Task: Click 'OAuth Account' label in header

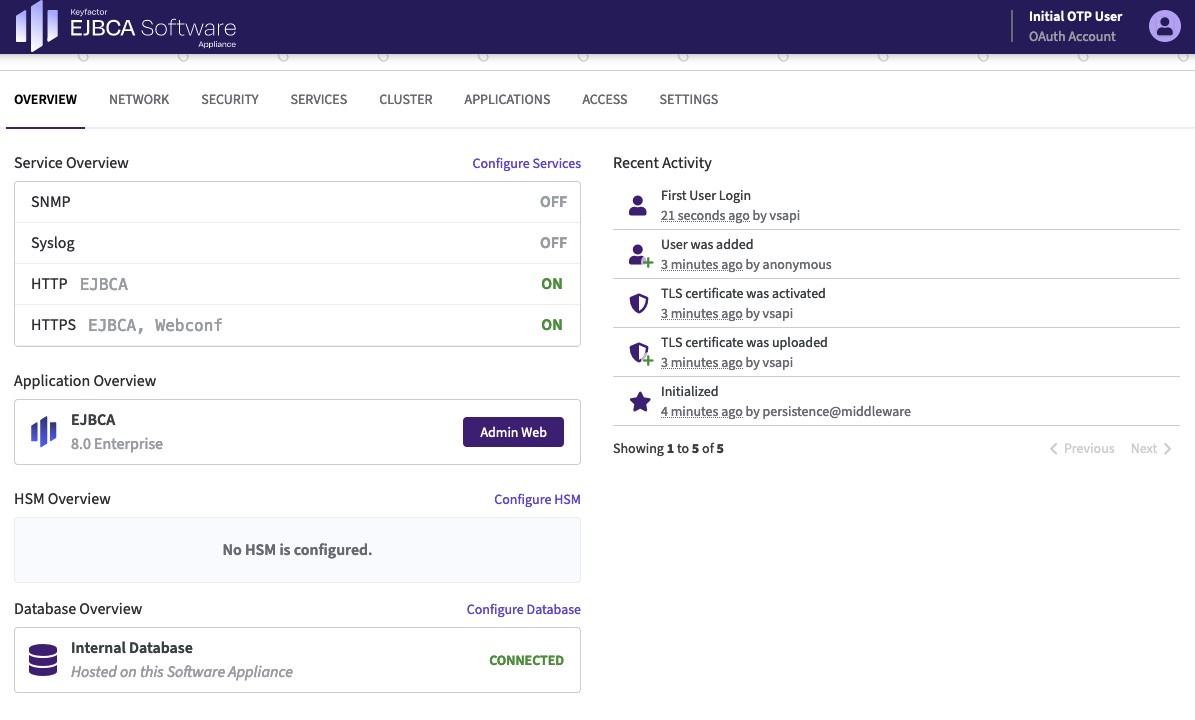Action: [x=1072, y=37]
